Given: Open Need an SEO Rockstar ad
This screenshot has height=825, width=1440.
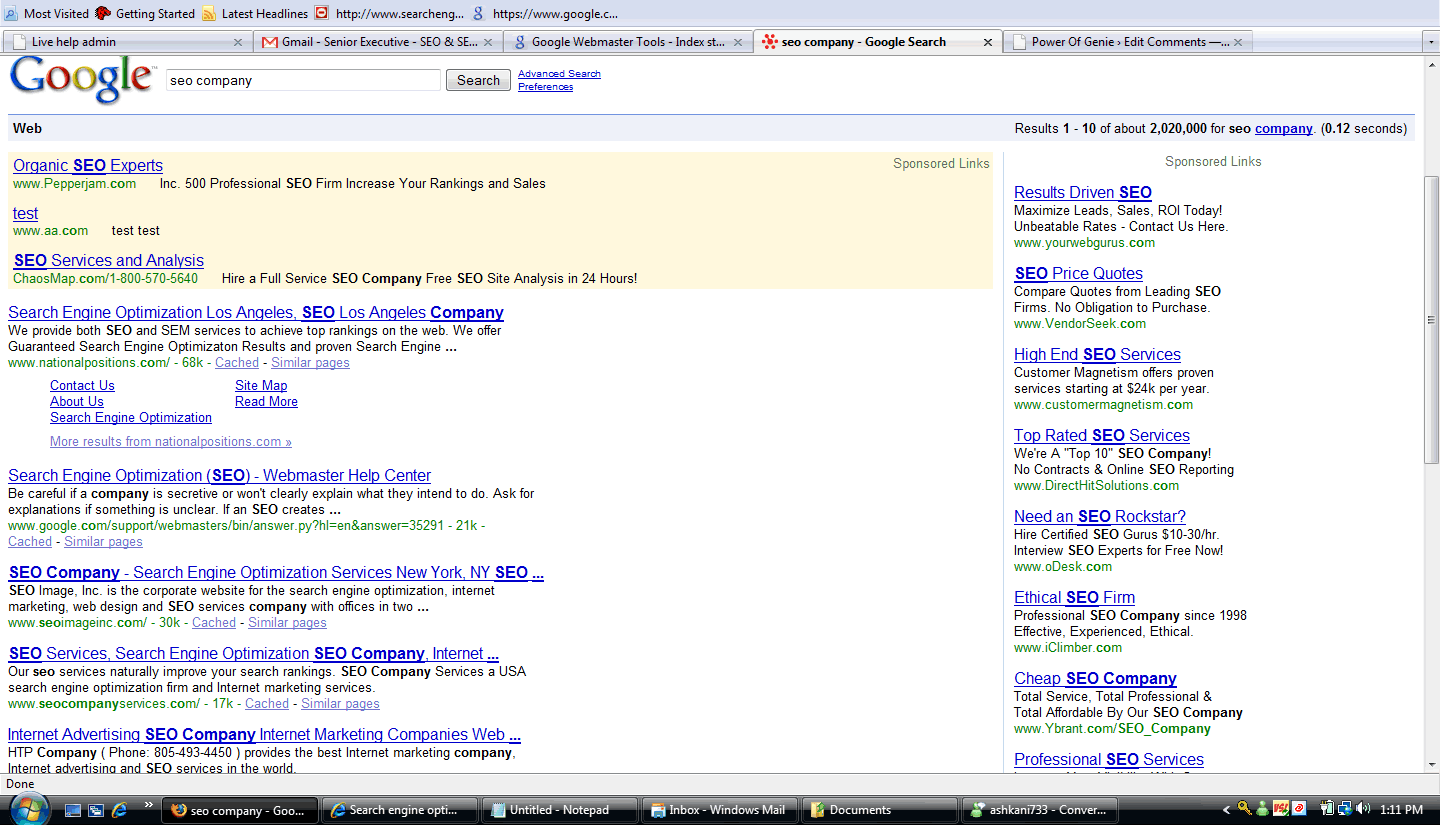Looking at the screenshot, I should pos(1100,517).
